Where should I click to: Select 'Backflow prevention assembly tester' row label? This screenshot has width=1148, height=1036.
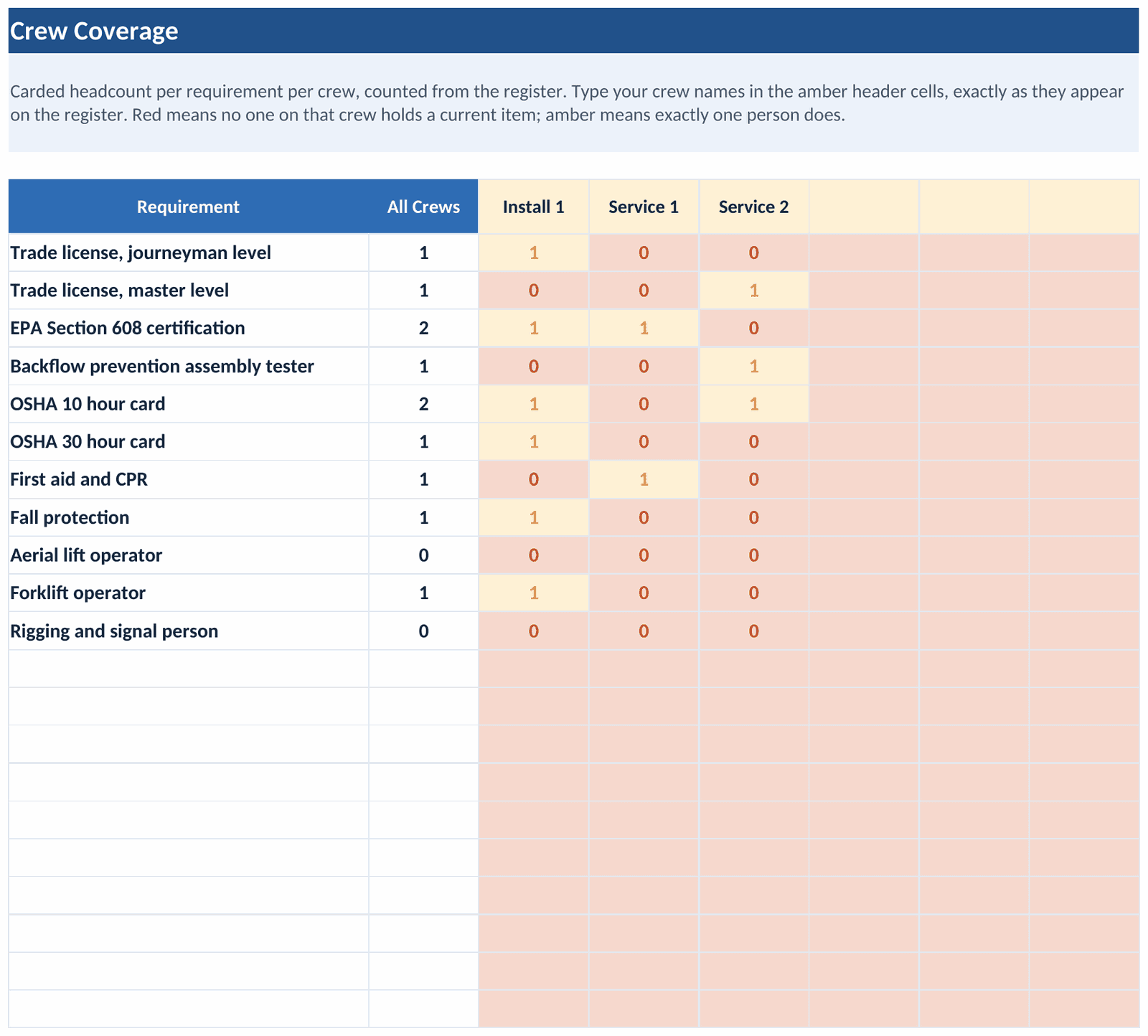click(189, 366)
